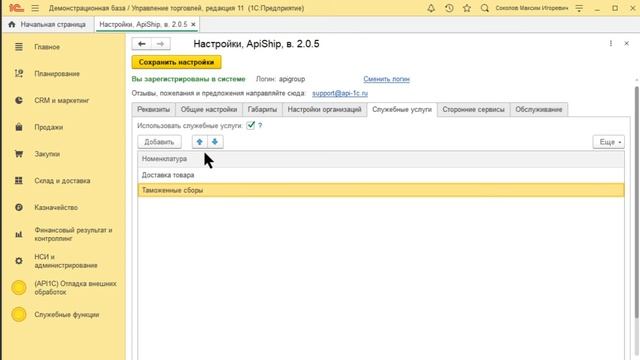Select Служебные услуги tab
Screen dimensions: 640x360
click(402, 109)
